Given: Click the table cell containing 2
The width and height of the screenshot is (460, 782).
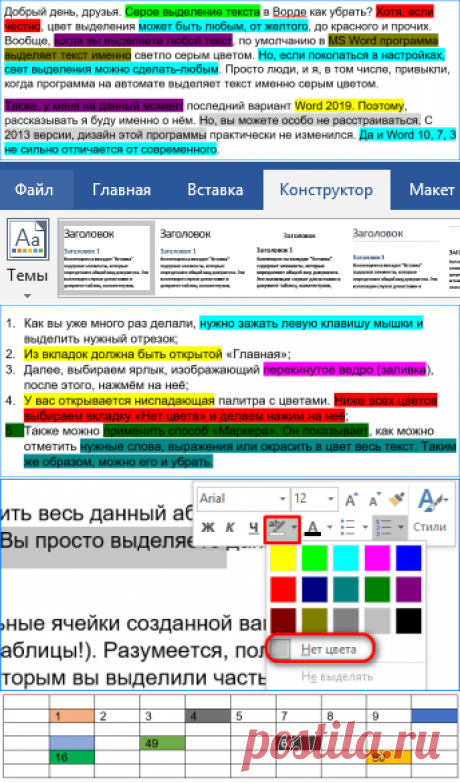Looking at the screenshot, I should (117, 716).
